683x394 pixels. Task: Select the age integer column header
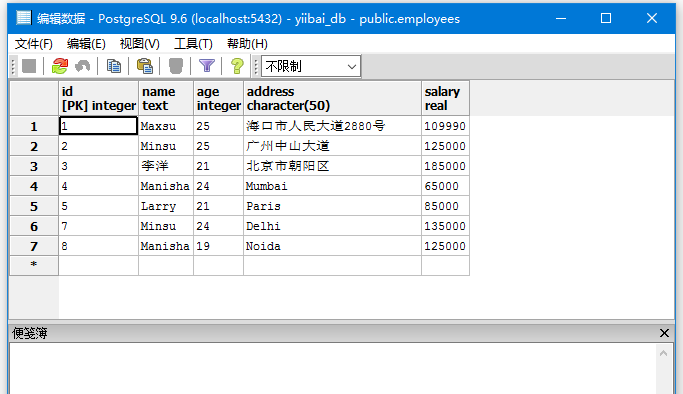(218, 98)
